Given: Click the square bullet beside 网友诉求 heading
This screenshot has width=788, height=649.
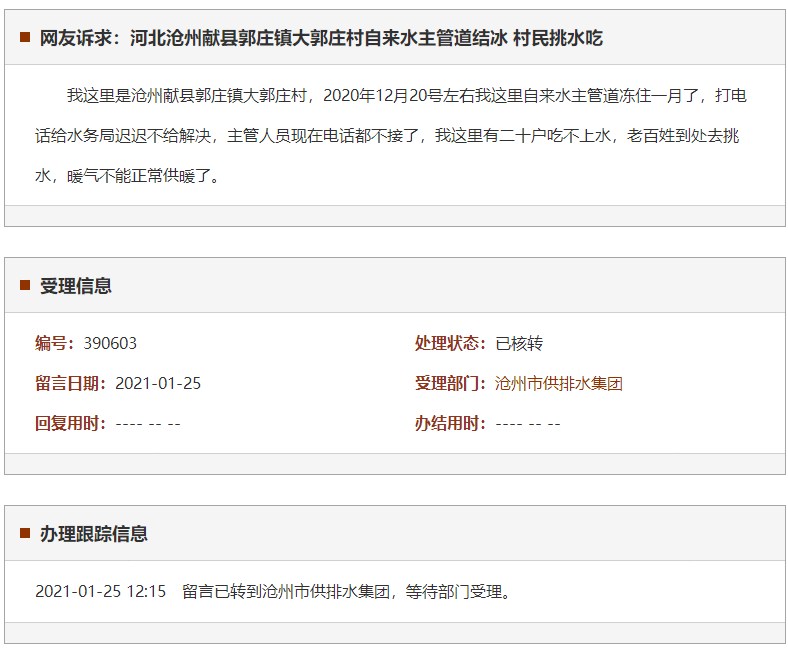Looking at the screenshot, I should [x=25, y=38].
